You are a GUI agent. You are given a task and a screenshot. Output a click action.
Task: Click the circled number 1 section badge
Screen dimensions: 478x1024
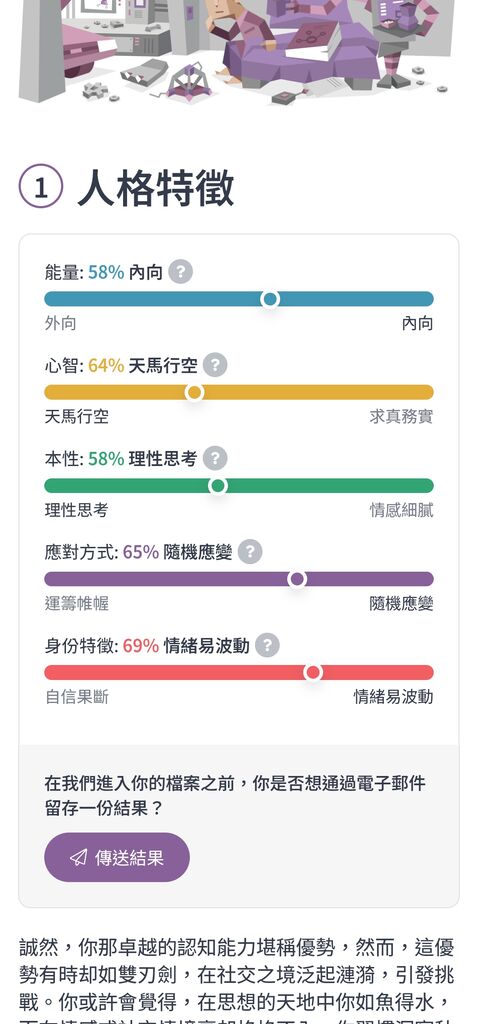(x=40, y=187)
